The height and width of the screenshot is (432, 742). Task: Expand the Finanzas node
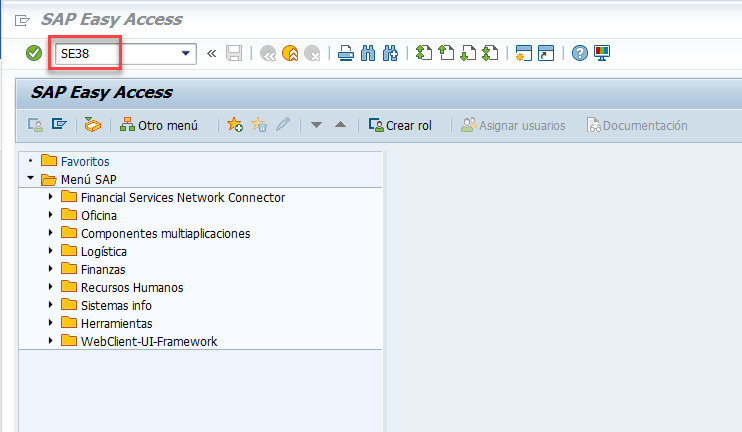(50, 269)
